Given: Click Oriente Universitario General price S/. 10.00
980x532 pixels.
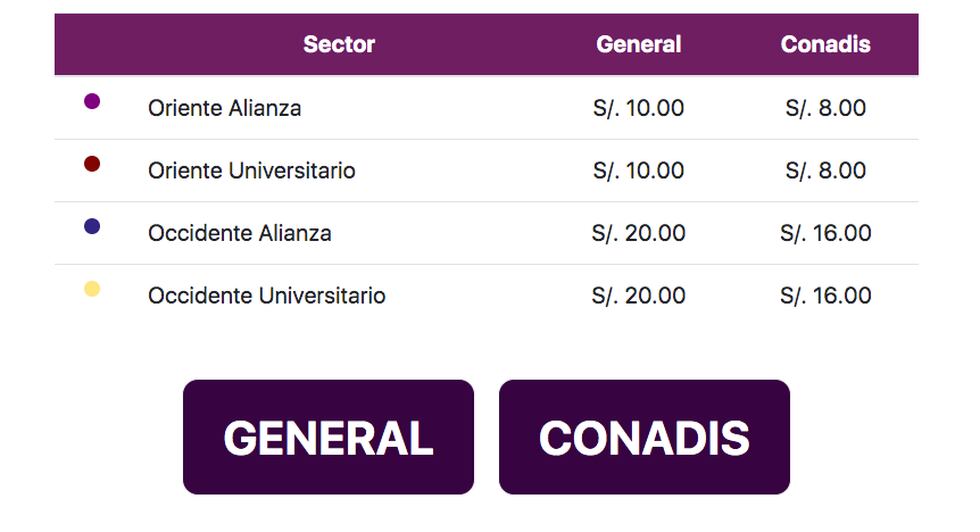Looking at the screenshot, I should coord(638,171).
